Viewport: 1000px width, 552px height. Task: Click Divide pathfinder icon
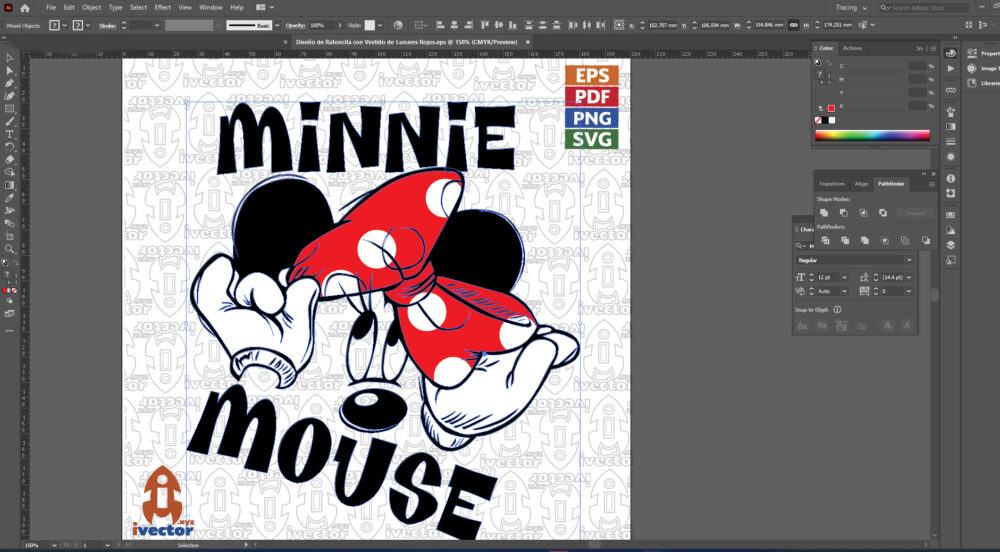click(825, 240)
